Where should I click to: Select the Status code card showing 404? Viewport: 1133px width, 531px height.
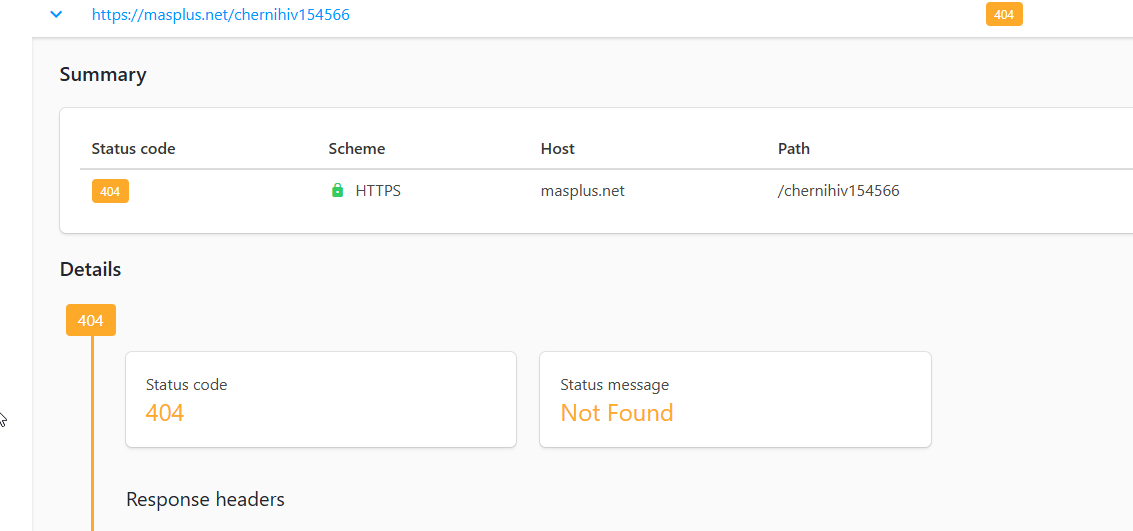tap(320, 399)
